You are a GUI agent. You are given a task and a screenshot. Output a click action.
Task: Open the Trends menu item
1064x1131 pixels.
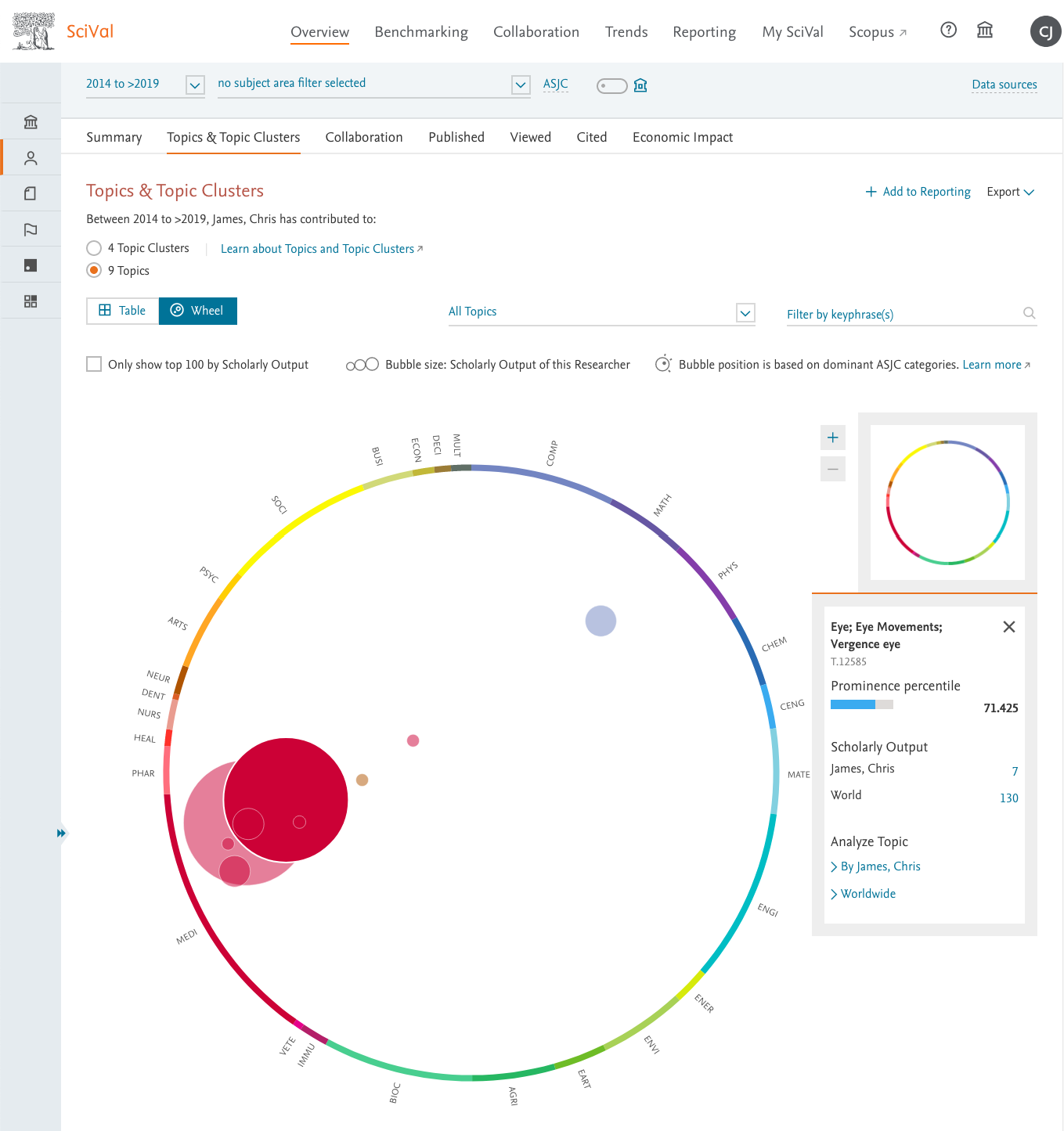[x=626, y=32]
